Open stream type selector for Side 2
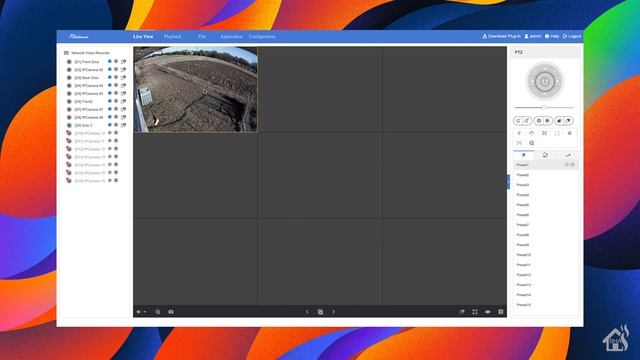 click(123, 125)
